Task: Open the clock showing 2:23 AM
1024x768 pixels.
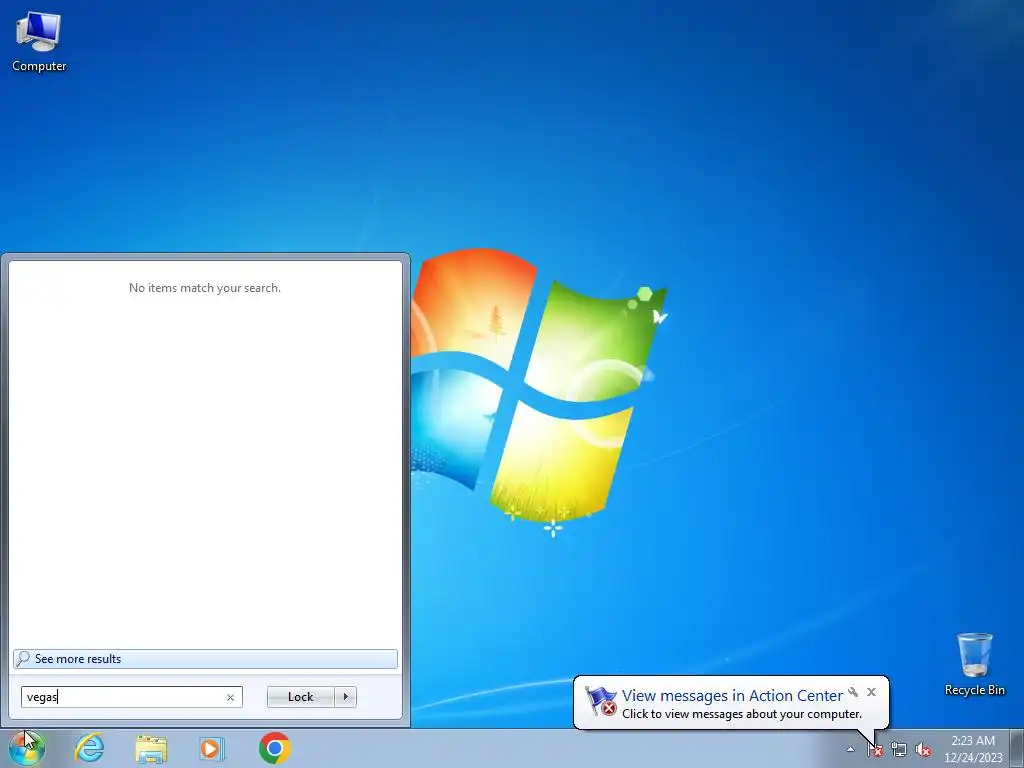Action: [973, 749]
